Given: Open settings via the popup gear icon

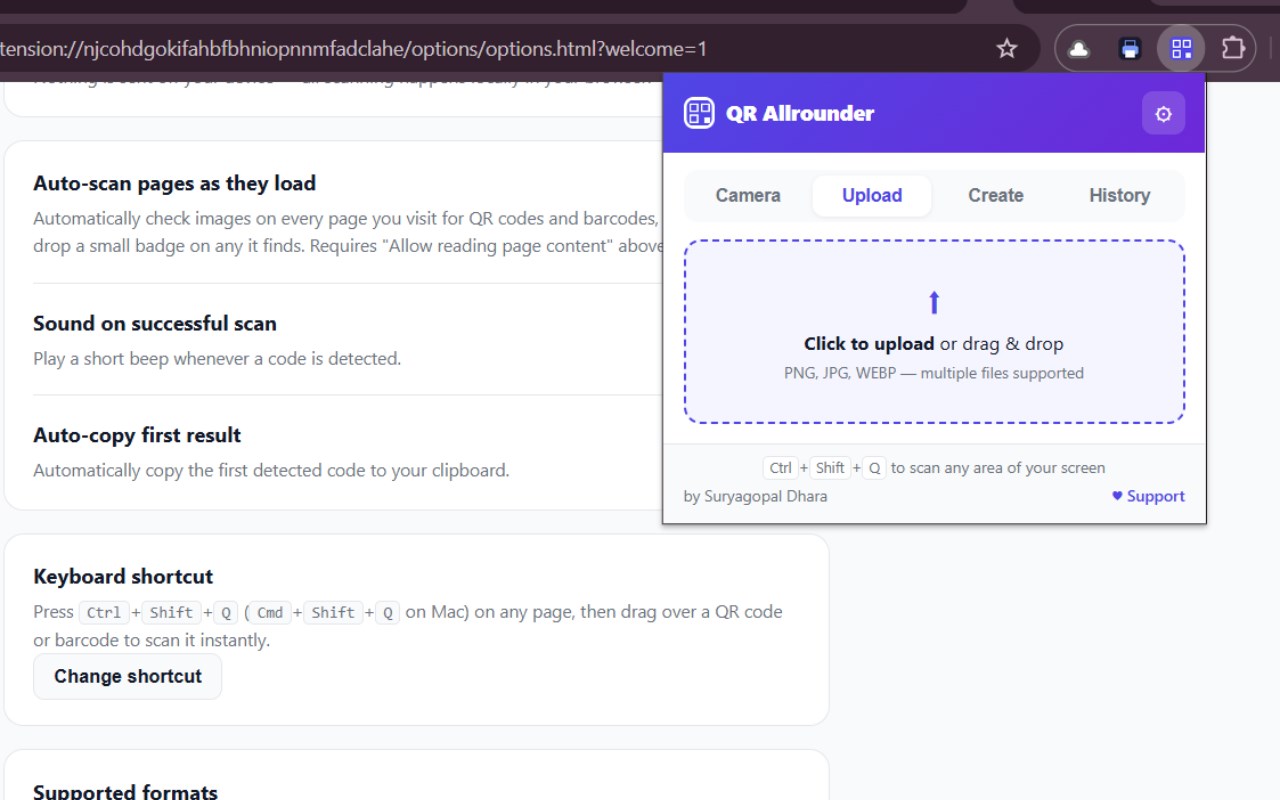Looking at the screenshot, I should pos(1163,114).
